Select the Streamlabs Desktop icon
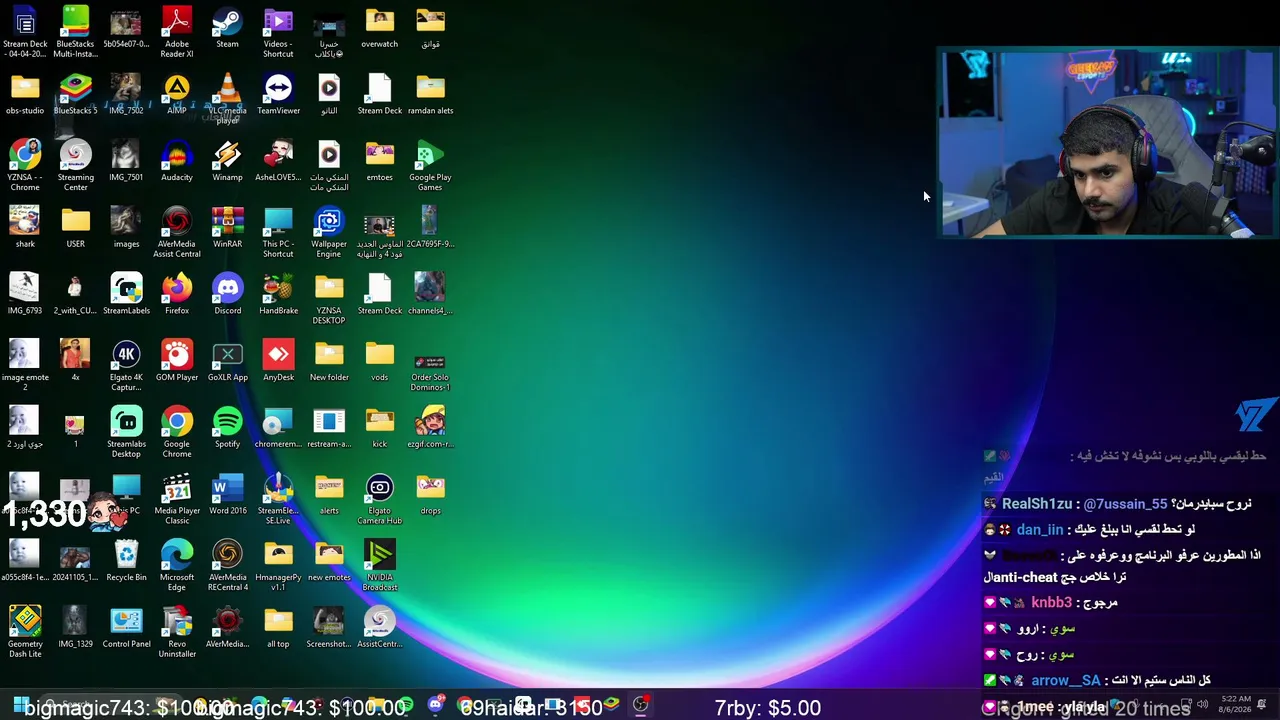 pos(126,433)
